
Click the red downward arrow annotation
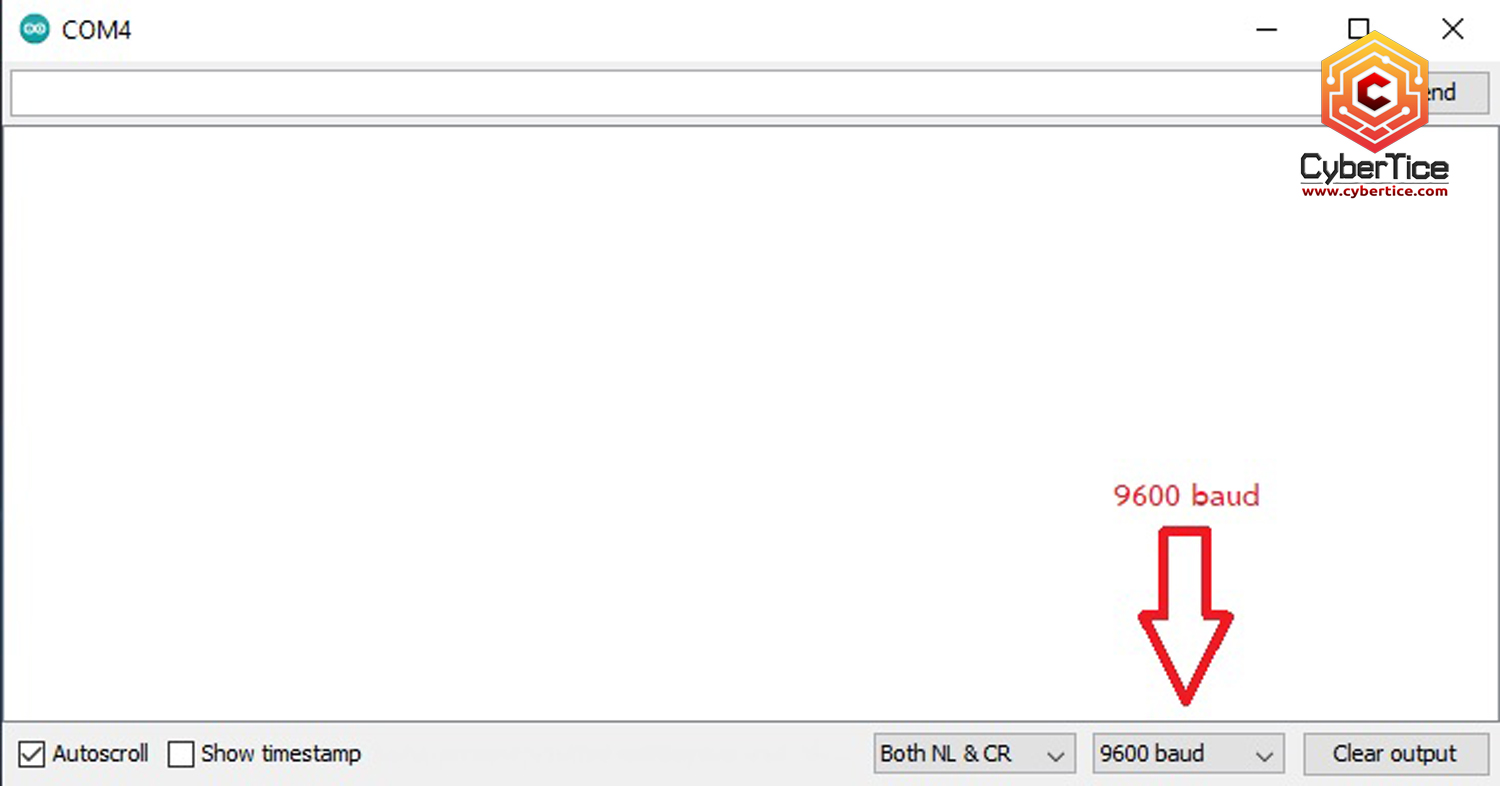[x=1185, y=615]
